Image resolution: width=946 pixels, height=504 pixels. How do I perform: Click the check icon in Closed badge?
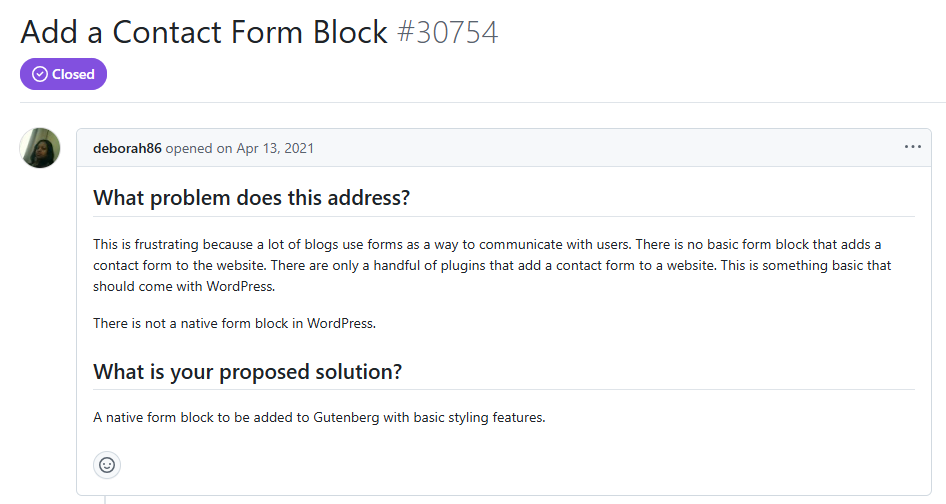(40, 74)
